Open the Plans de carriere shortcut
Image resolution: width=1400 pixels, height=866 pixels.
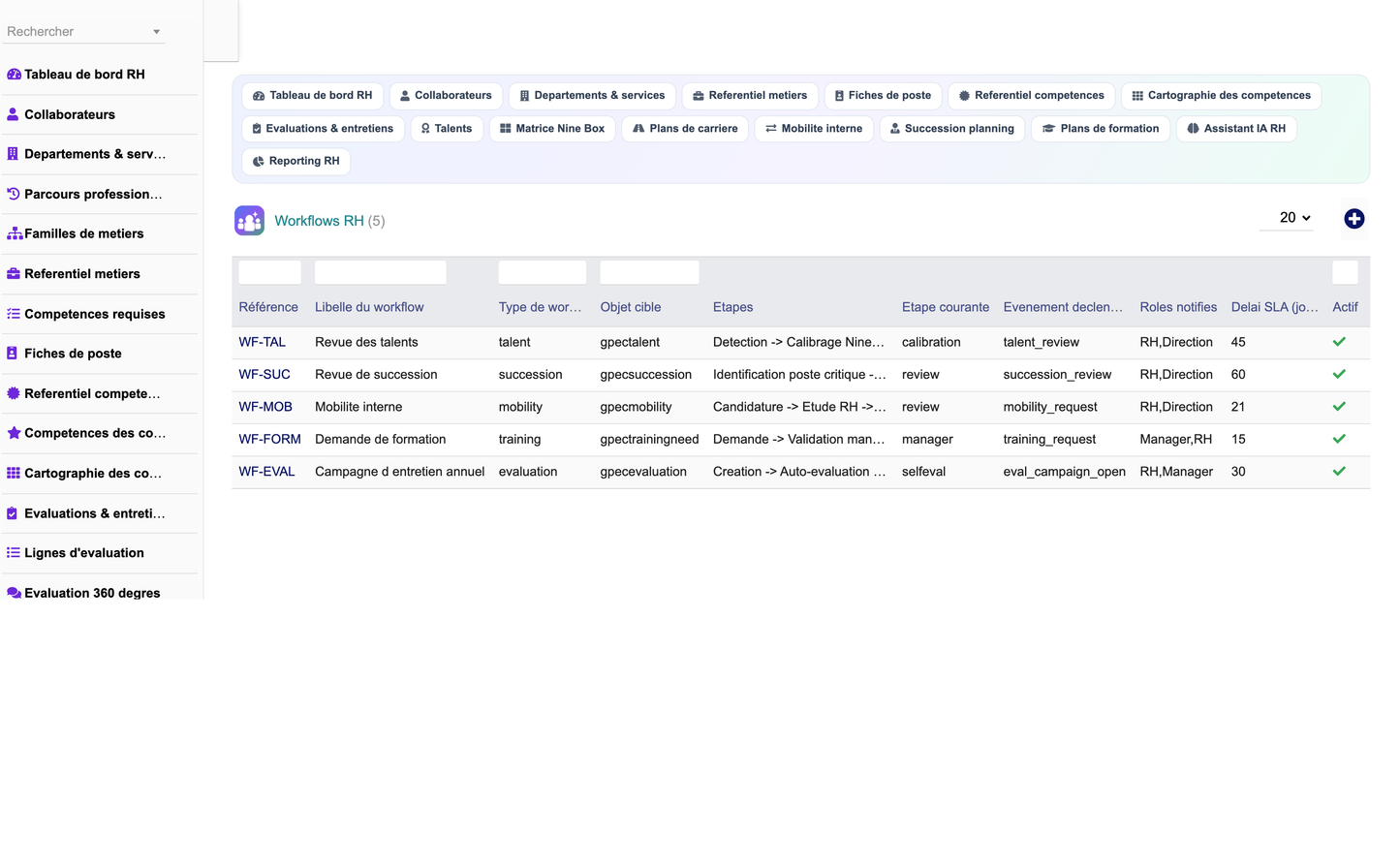coord(685,129)
